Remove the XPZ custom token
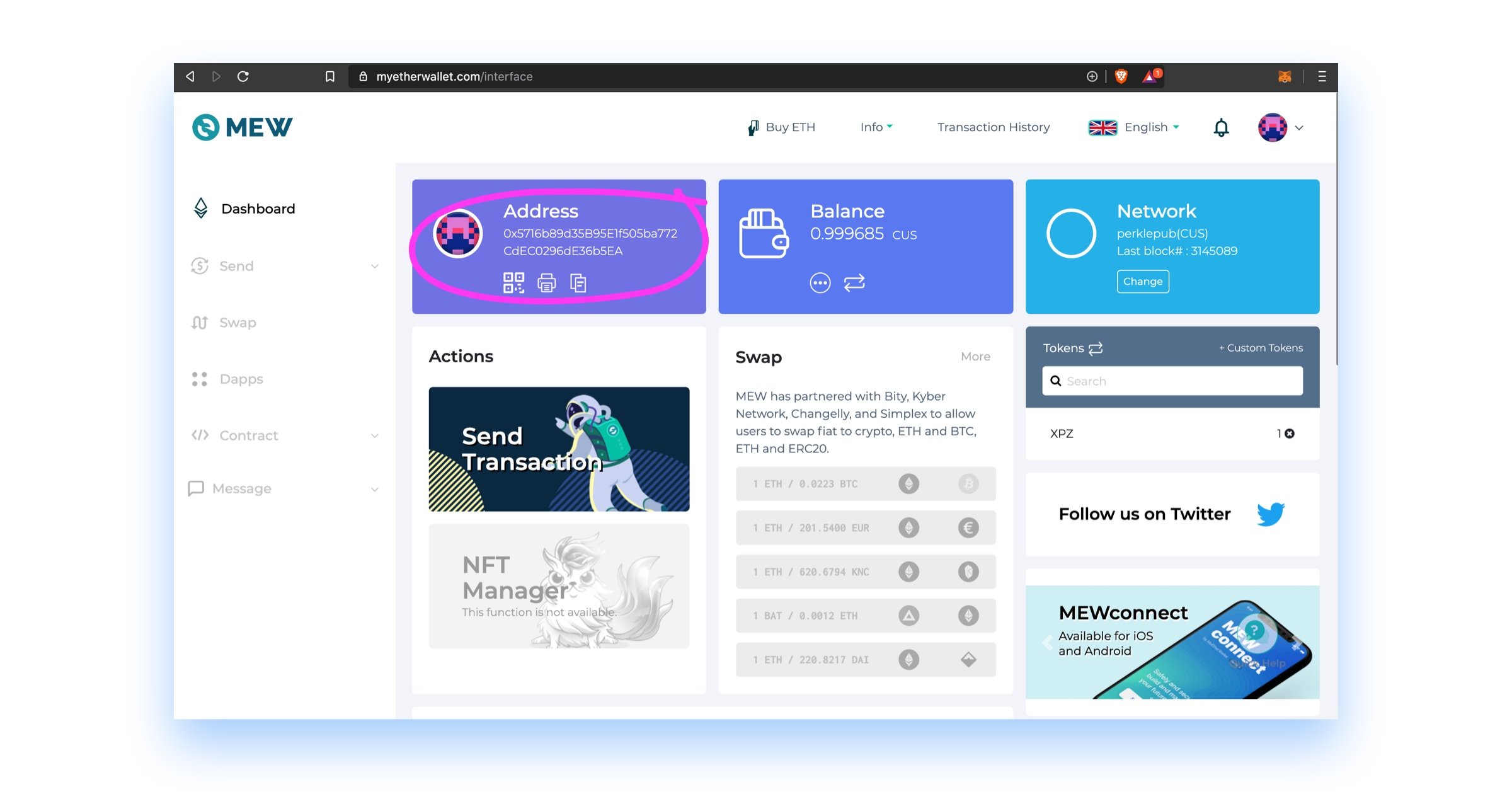This screenshot has width=1512, height=794. 1290,434
